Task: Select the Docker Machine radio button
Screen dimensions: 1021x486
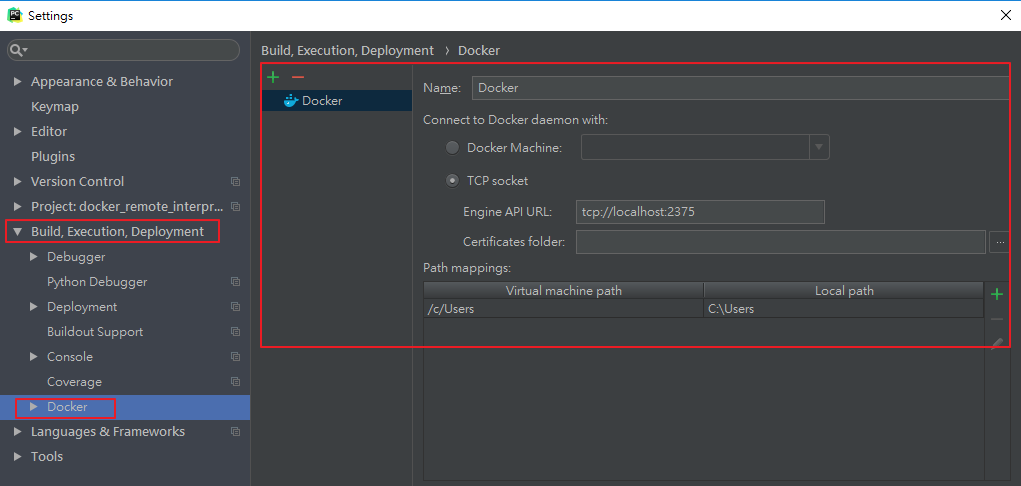Action: click(452, 148)
